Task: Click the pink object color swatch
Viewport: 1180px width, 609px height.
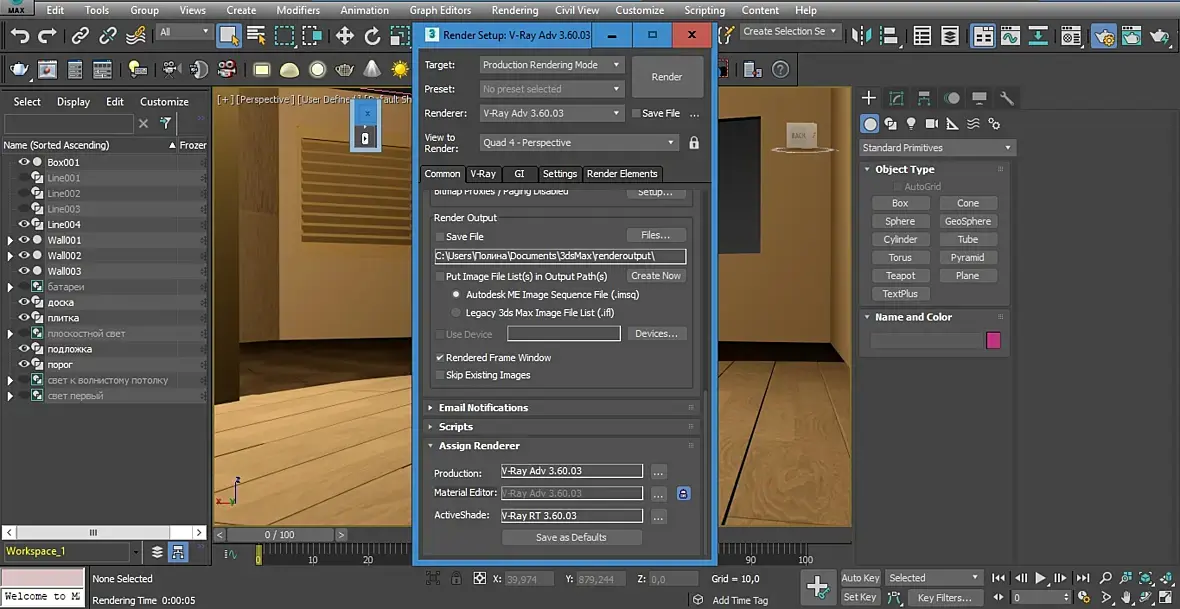Action: (993, 341)
